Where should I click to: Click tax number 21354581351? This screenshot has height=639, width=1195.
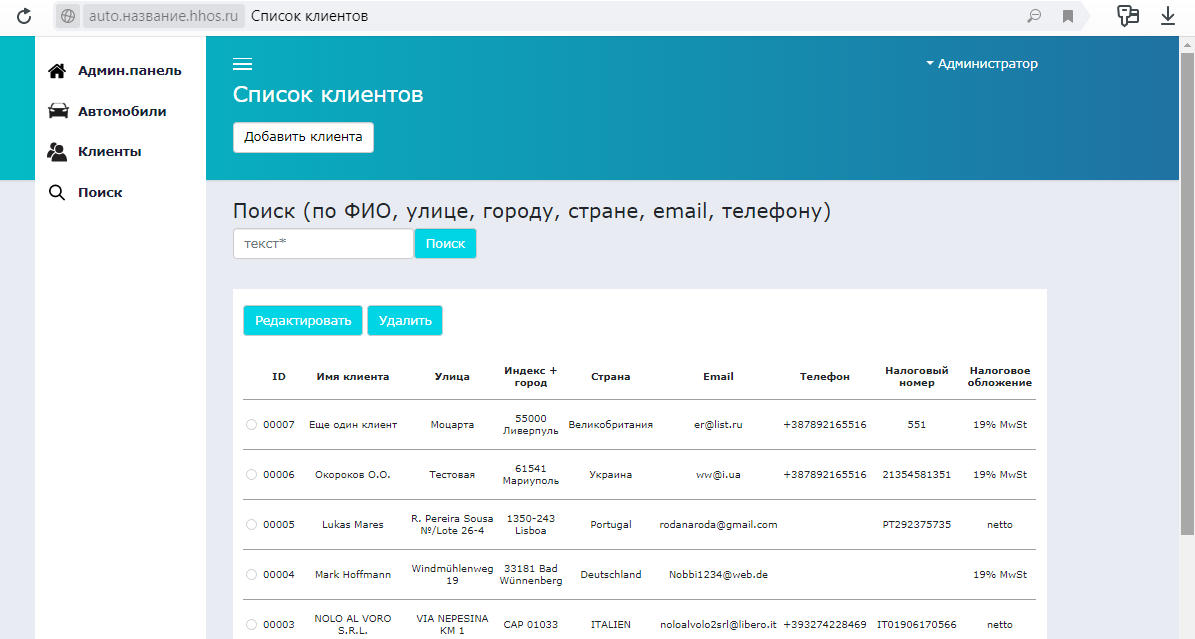[917, 474]
